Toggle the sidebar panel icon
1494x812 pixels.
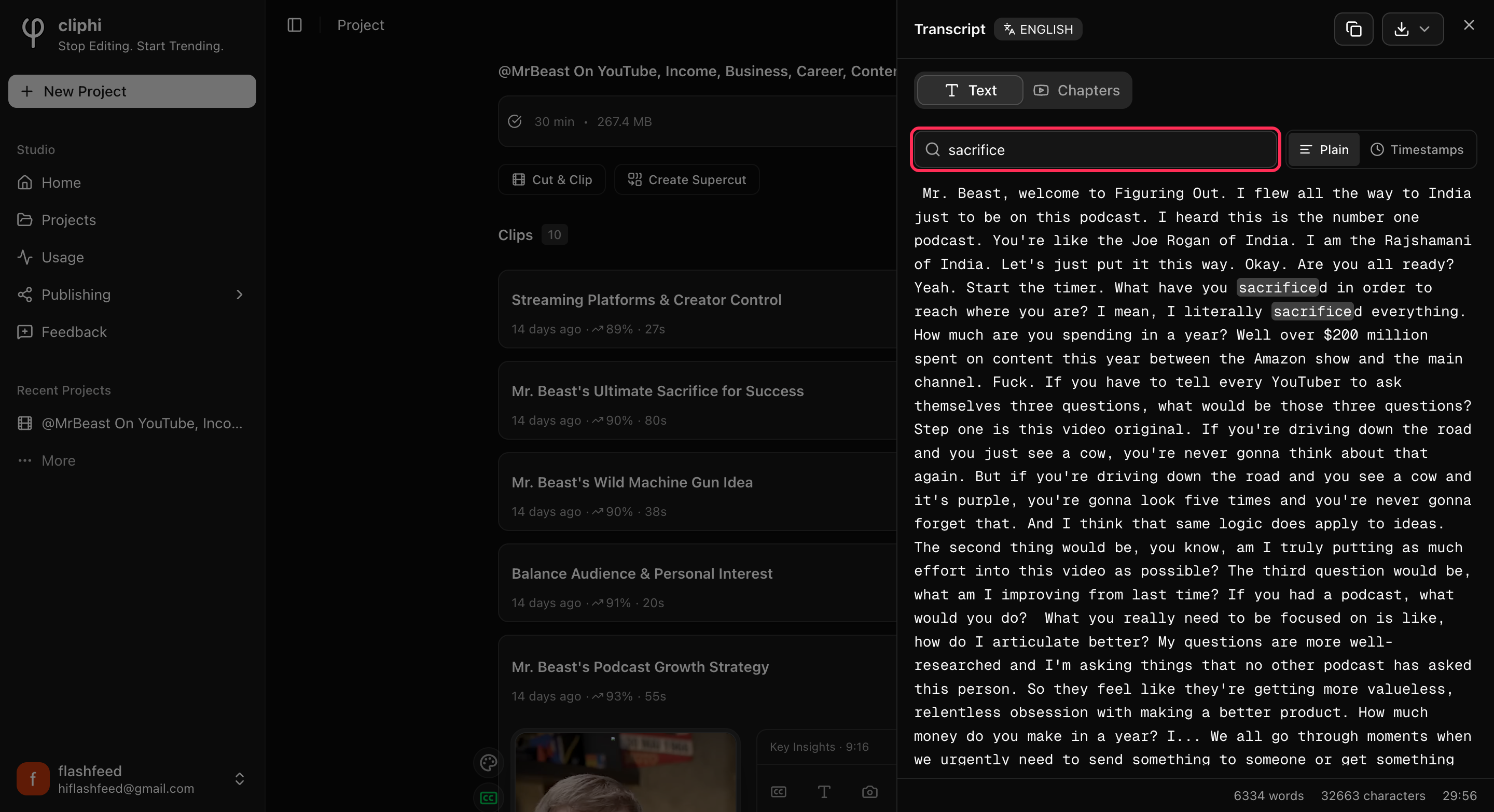(295, 25)
